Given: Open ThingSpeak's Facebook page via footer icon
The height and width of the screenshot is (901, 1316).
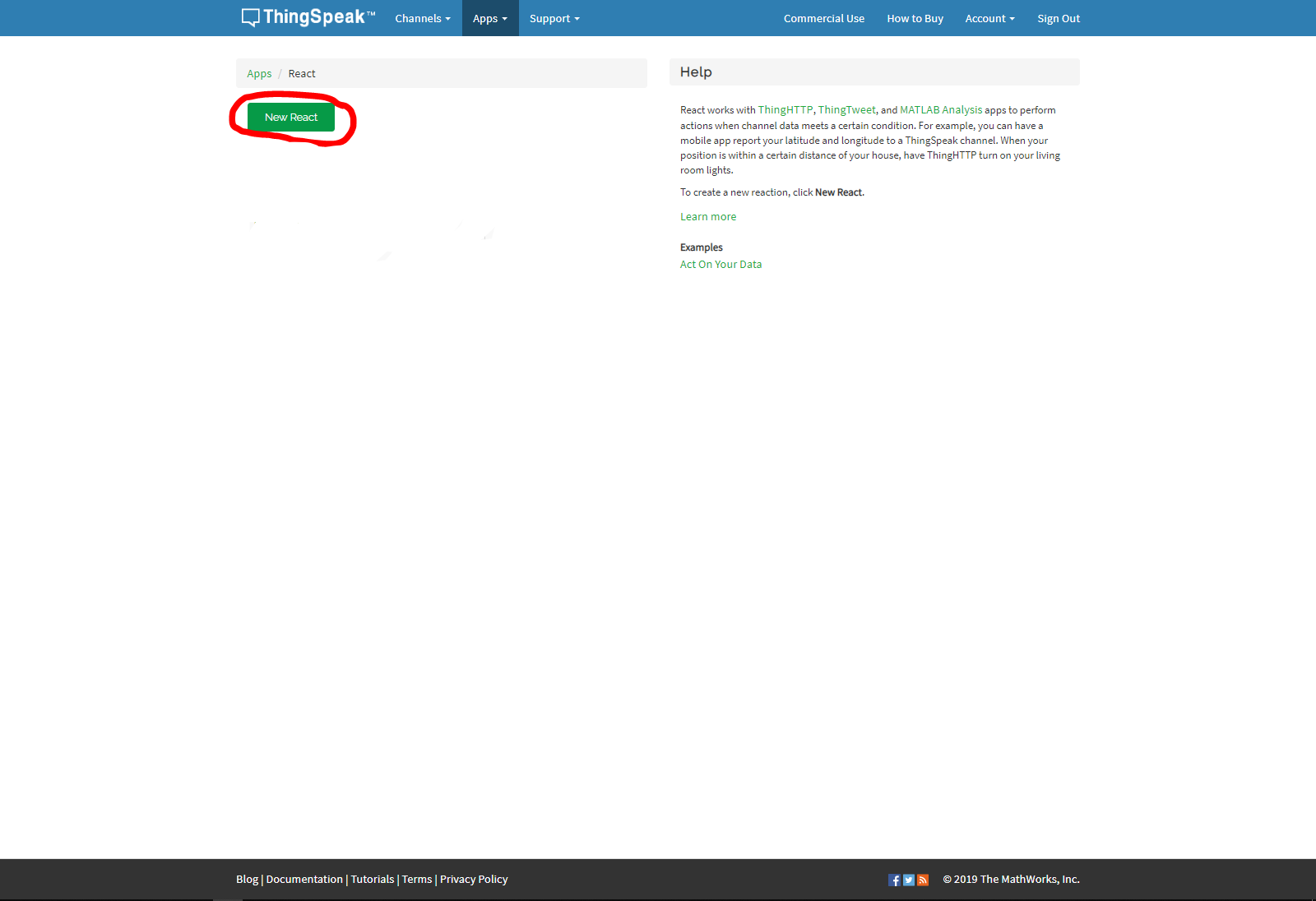Looking at the screenshot, I should pyautogui.click(x=894, y=880).
